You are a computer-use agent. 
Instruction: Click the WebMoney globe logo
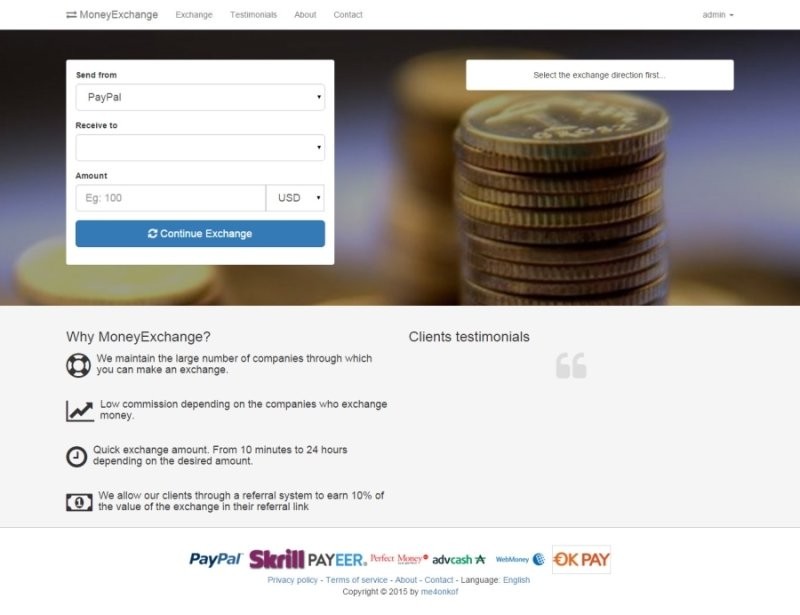pos(520,559)
